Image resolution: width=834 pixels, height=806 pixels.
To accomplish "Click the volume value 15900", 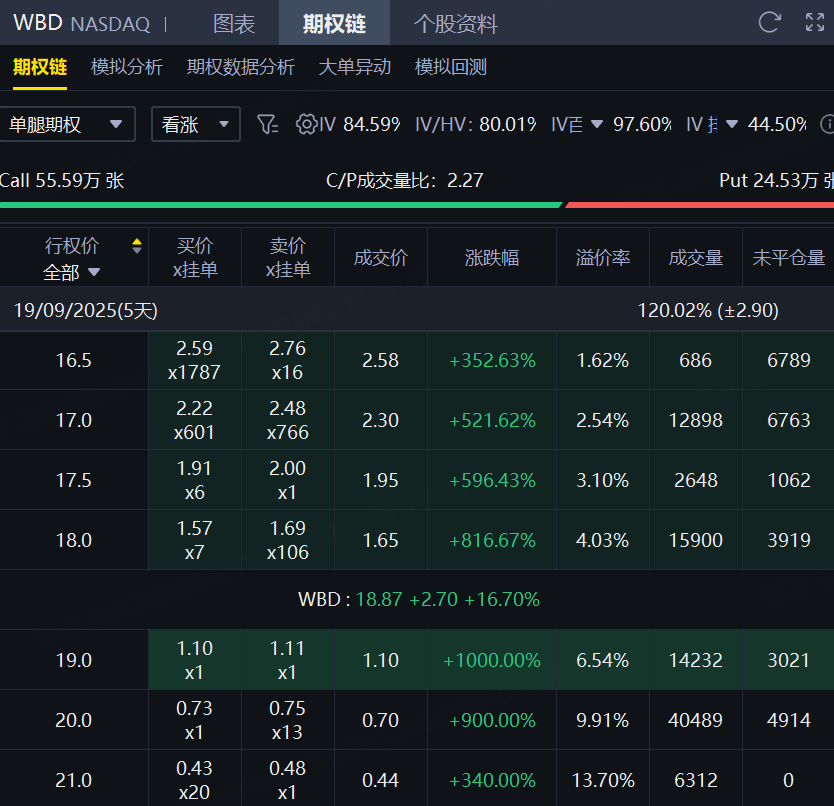I will coord(695,541).
